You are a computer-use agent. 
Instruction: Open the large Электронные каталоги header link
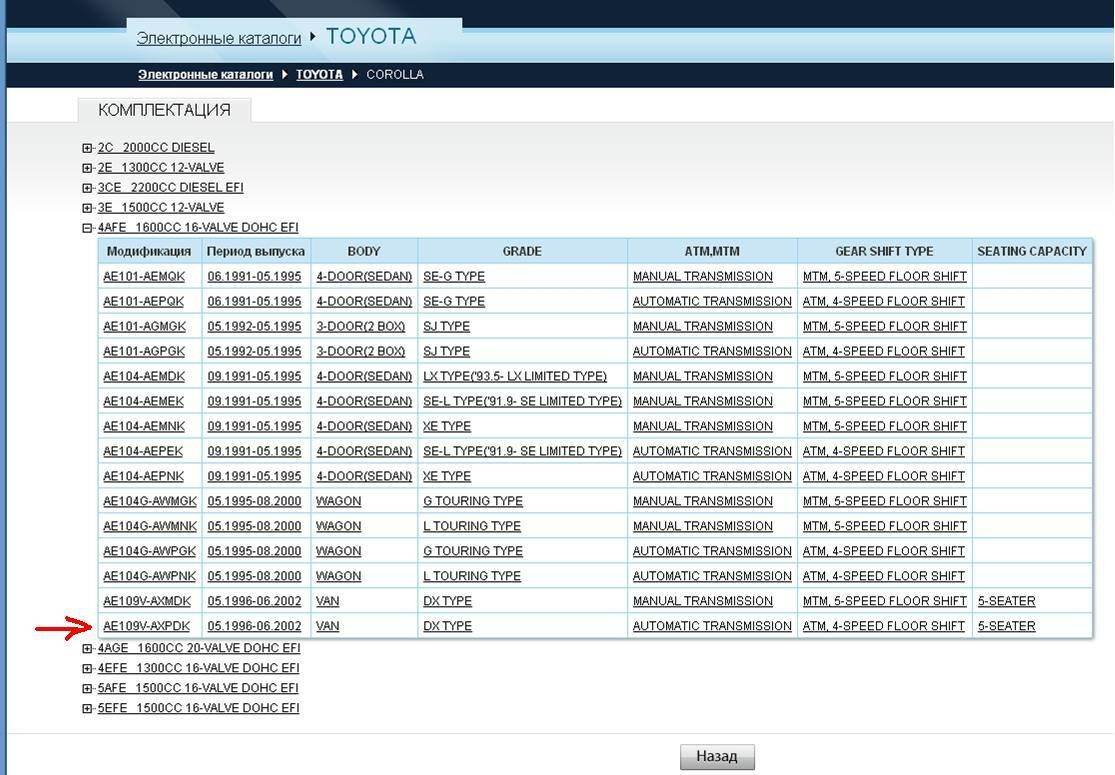click(219, 38)
